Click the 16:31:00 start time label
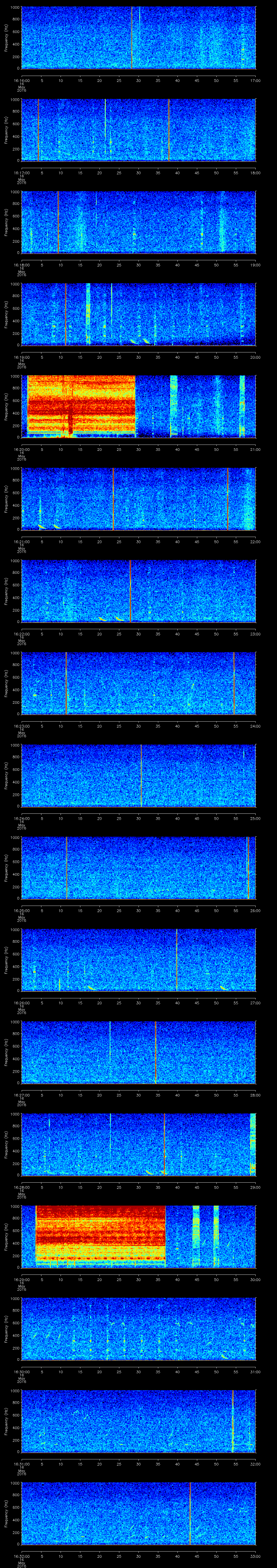This screenshot has width=277, height=1568. click(21, 1464)
